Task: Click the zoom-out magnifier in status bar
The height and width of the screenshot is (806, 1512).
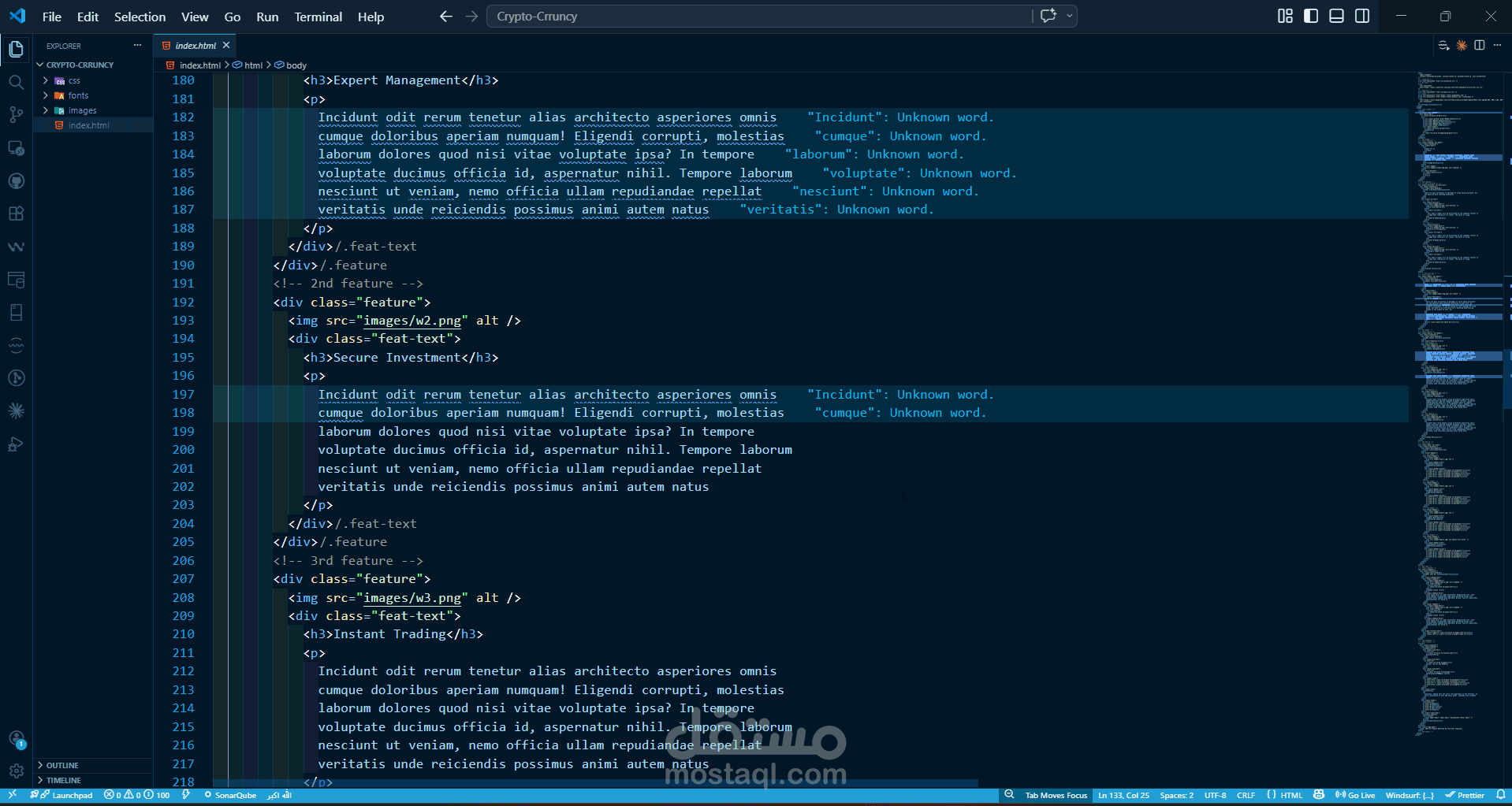Action: coord(1009,795)
